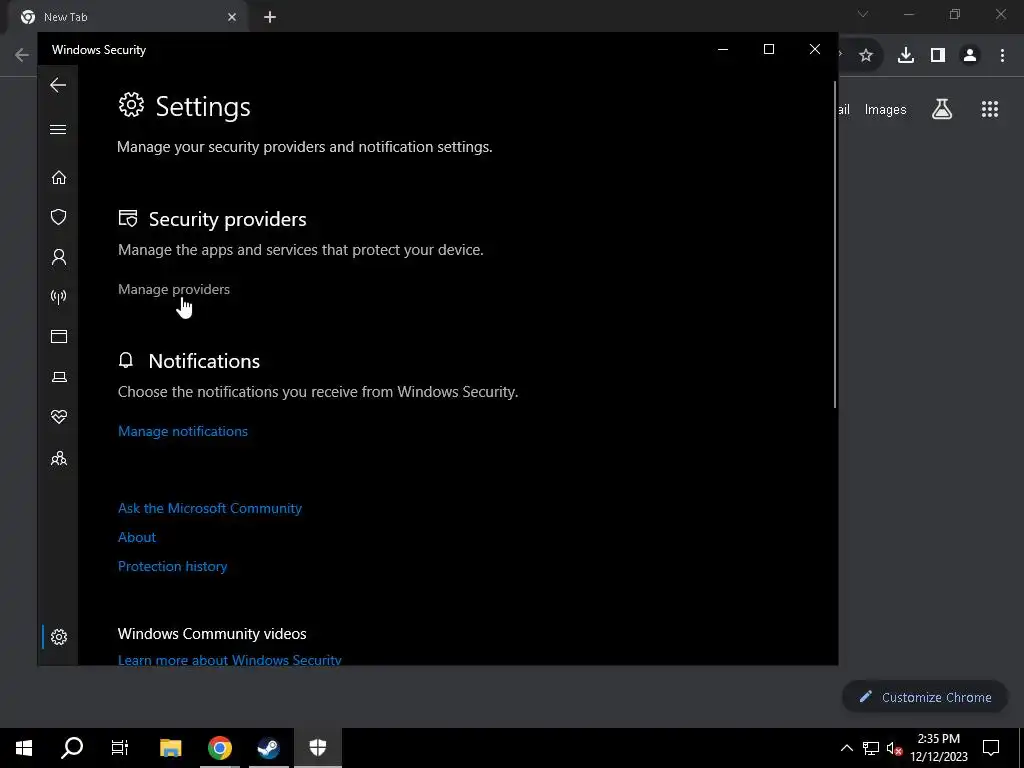
Task: Open notification action center icon
Action: tap(991, 748)
